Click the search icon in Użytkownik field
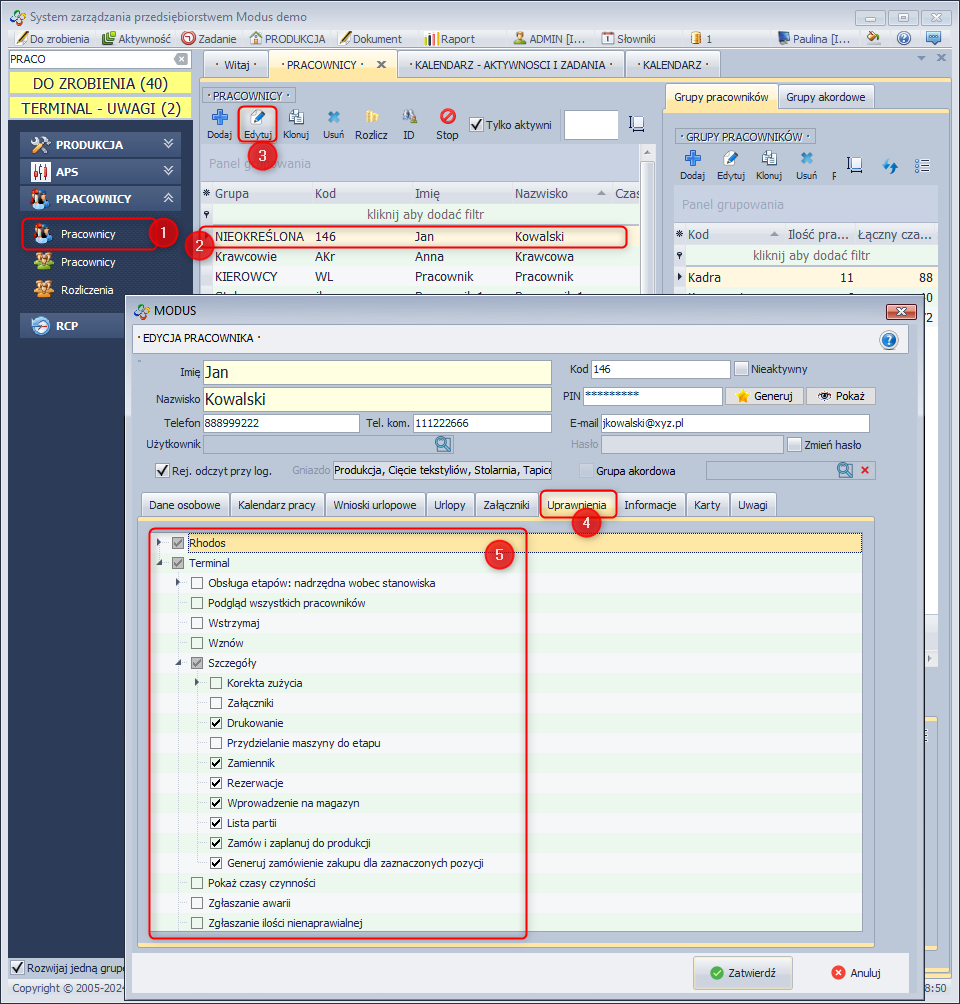Image resolution: width=960 pixels, height=1004 pixels. click(x=442, y=444)
